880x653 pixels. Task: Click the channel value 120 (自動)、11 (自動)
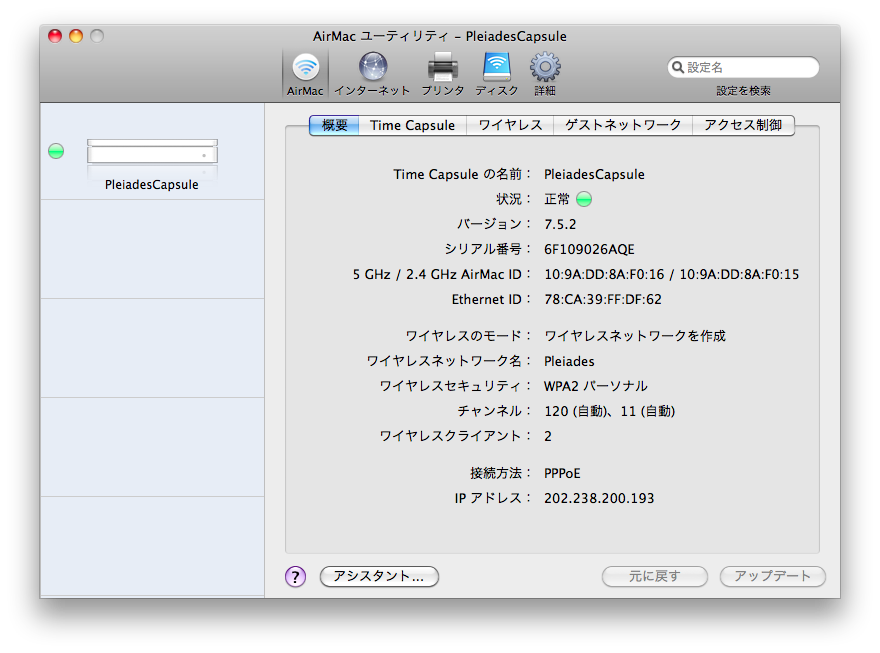click(609, 411)
